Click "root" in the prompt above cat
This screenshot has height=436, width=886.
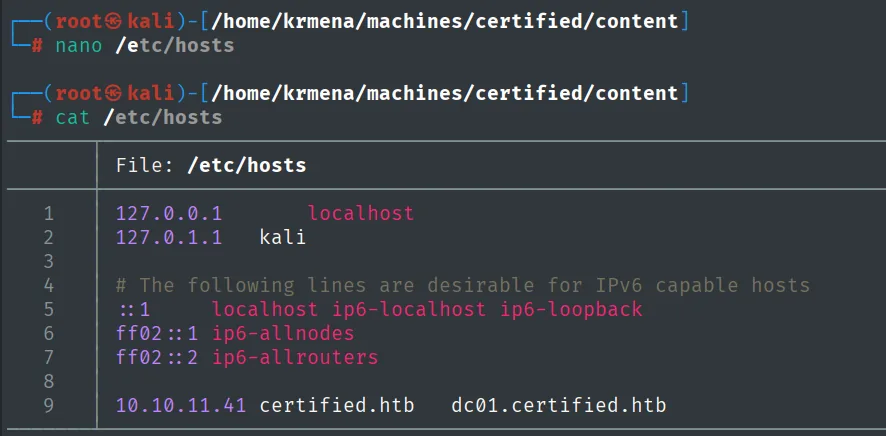tap(79, 93)
